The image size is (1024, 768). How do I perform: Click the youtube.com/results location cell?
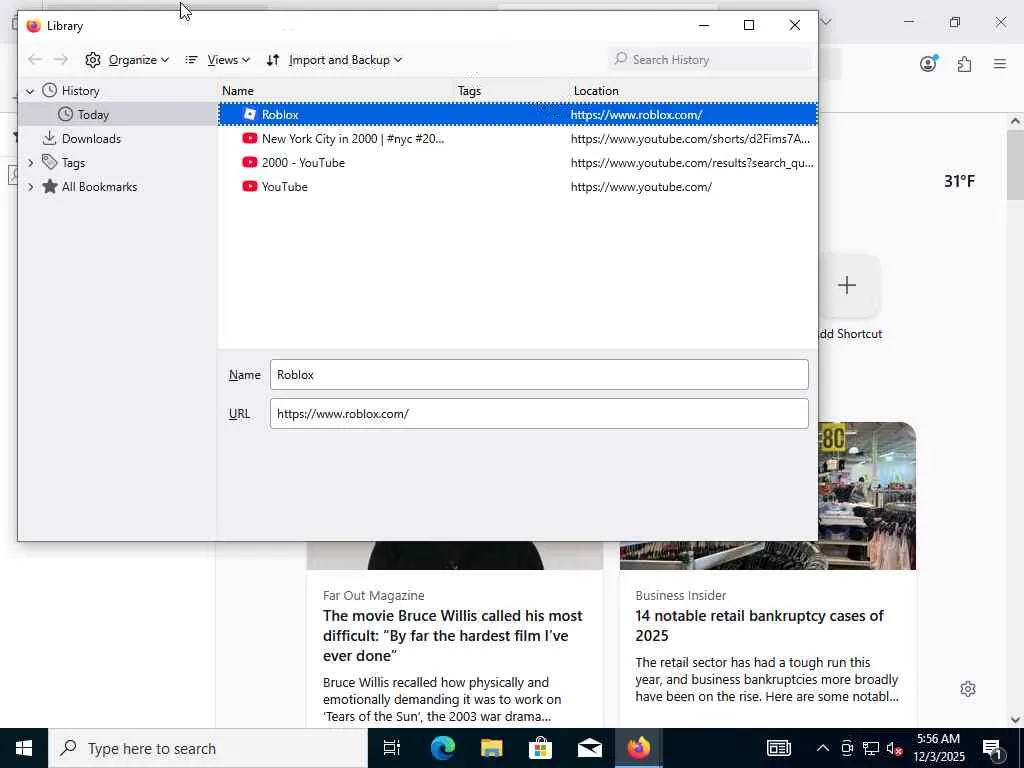point(692,163)
